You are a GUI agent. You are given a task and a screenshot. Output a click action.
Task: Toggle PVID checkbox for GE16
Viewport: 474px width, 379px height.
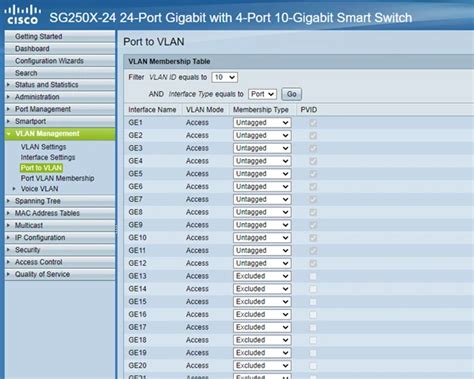point(313,315)
